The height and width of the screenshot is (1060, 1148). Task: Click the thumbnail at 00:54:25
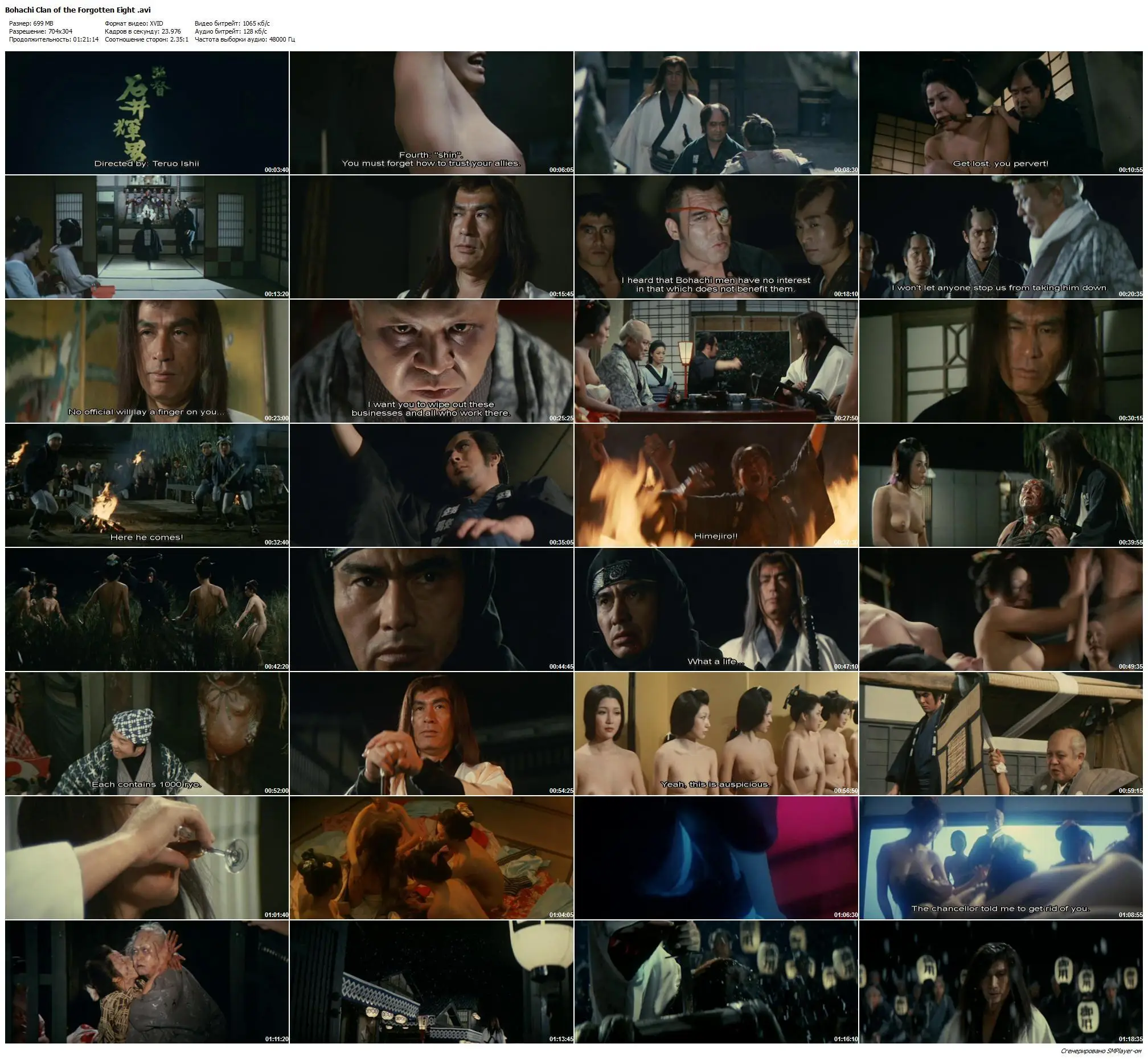click(431, 734)
